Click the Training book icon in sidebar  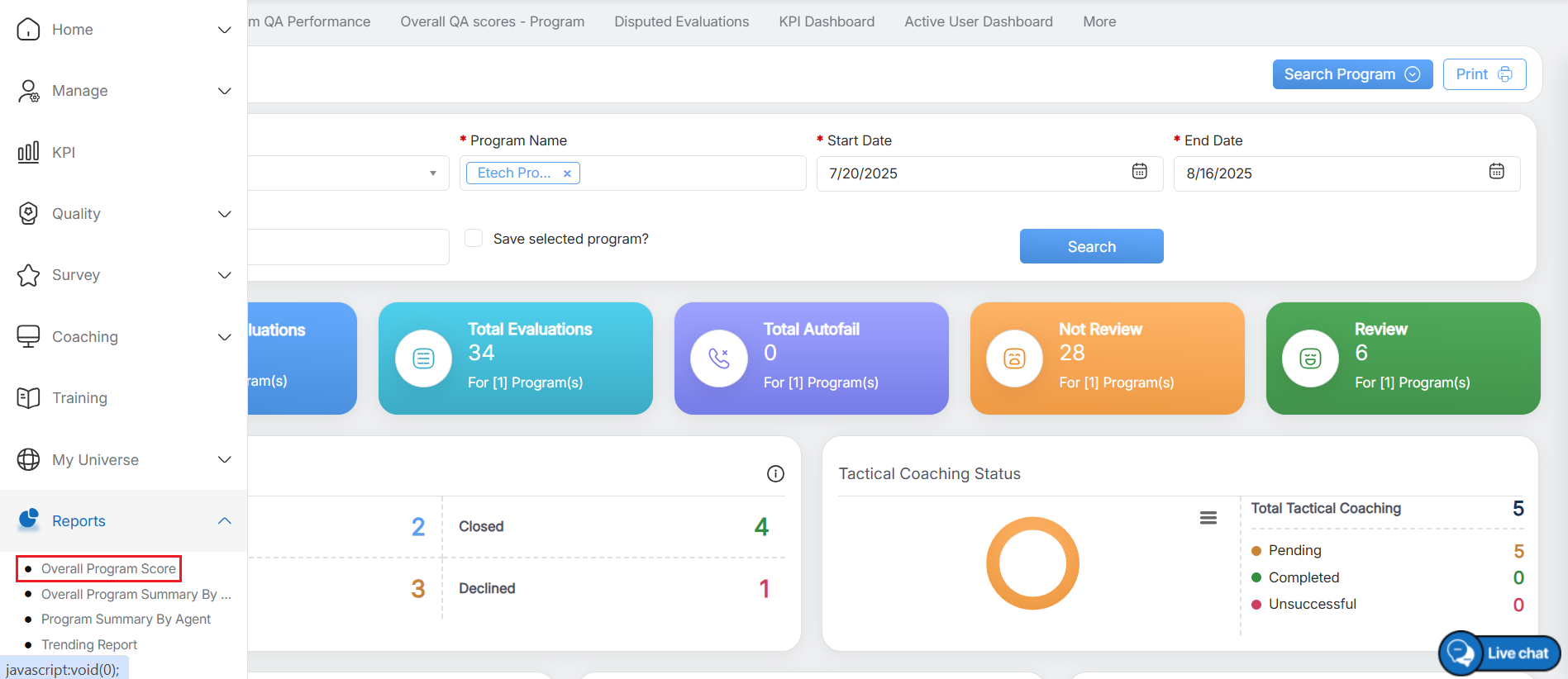pos(28,398)
